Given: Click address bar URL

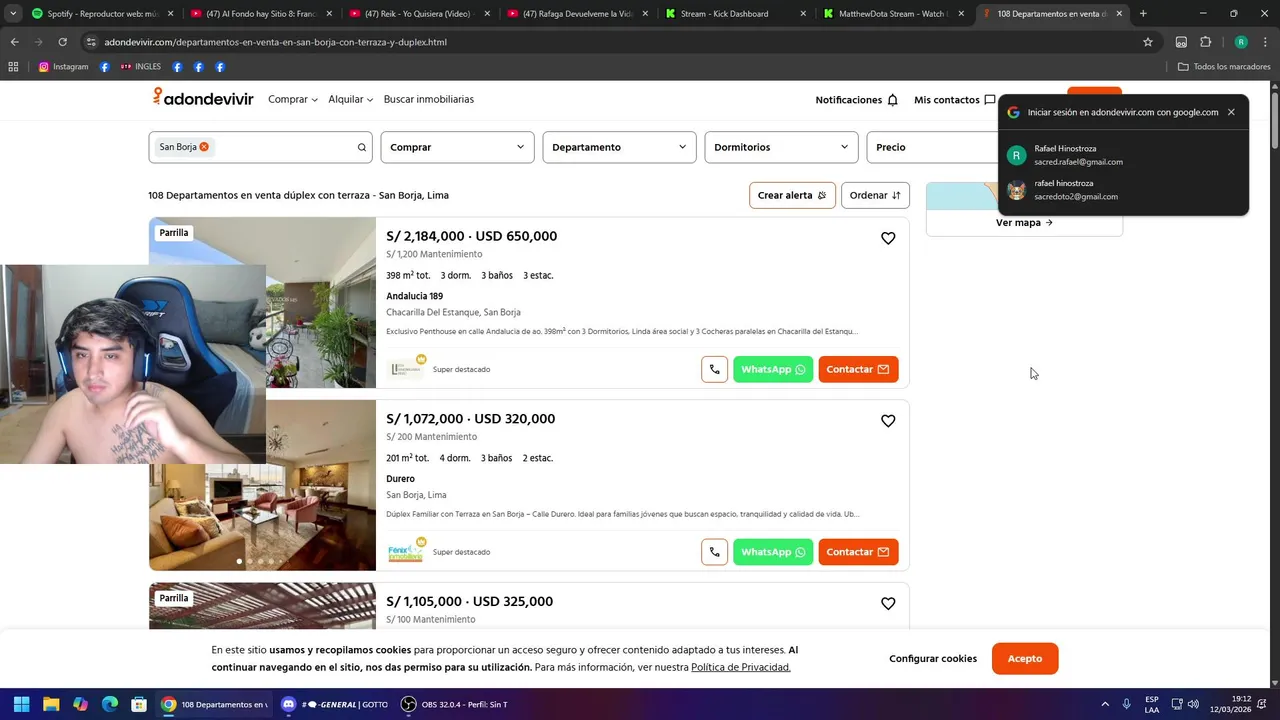Looking at the screenshot, I should pyautogui.click(x=275, y=42).
